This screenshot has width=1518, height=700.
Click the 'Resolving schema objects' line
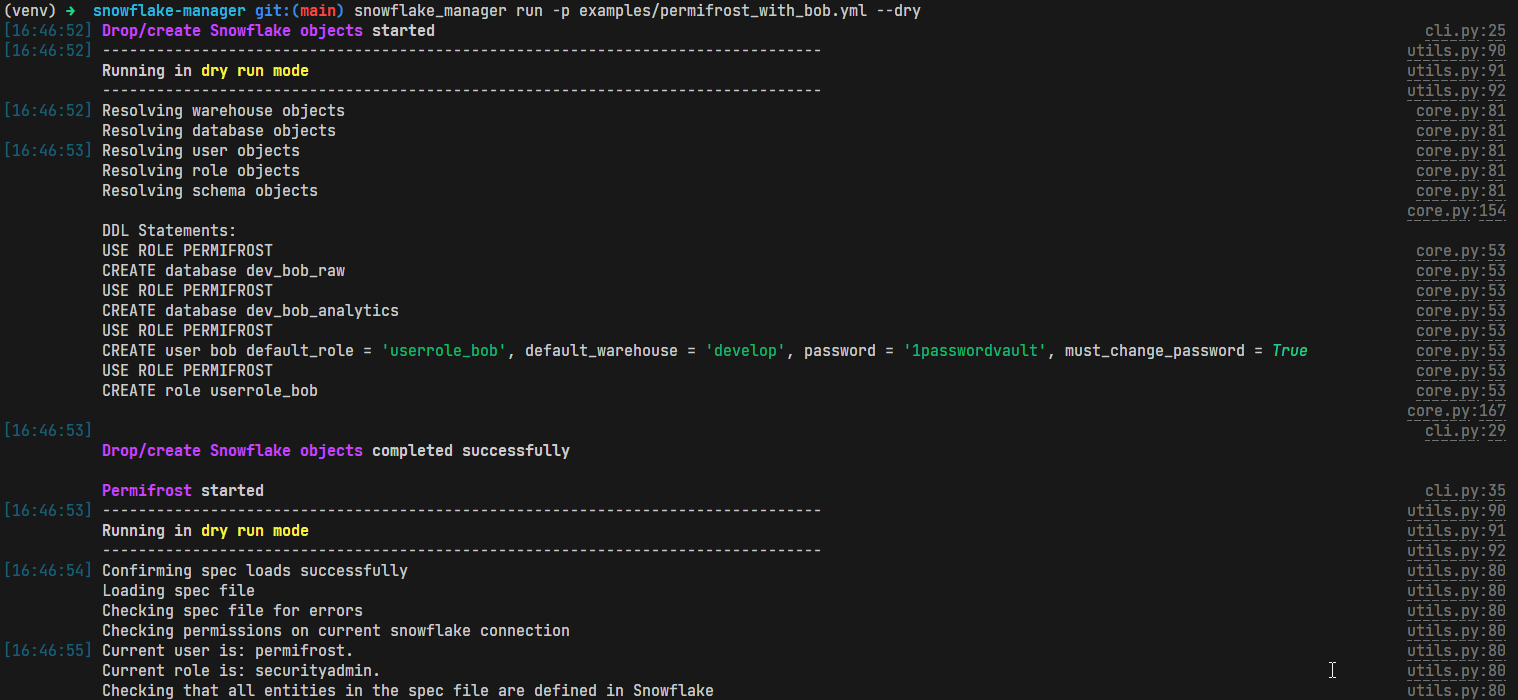click(x=210, y=191)
